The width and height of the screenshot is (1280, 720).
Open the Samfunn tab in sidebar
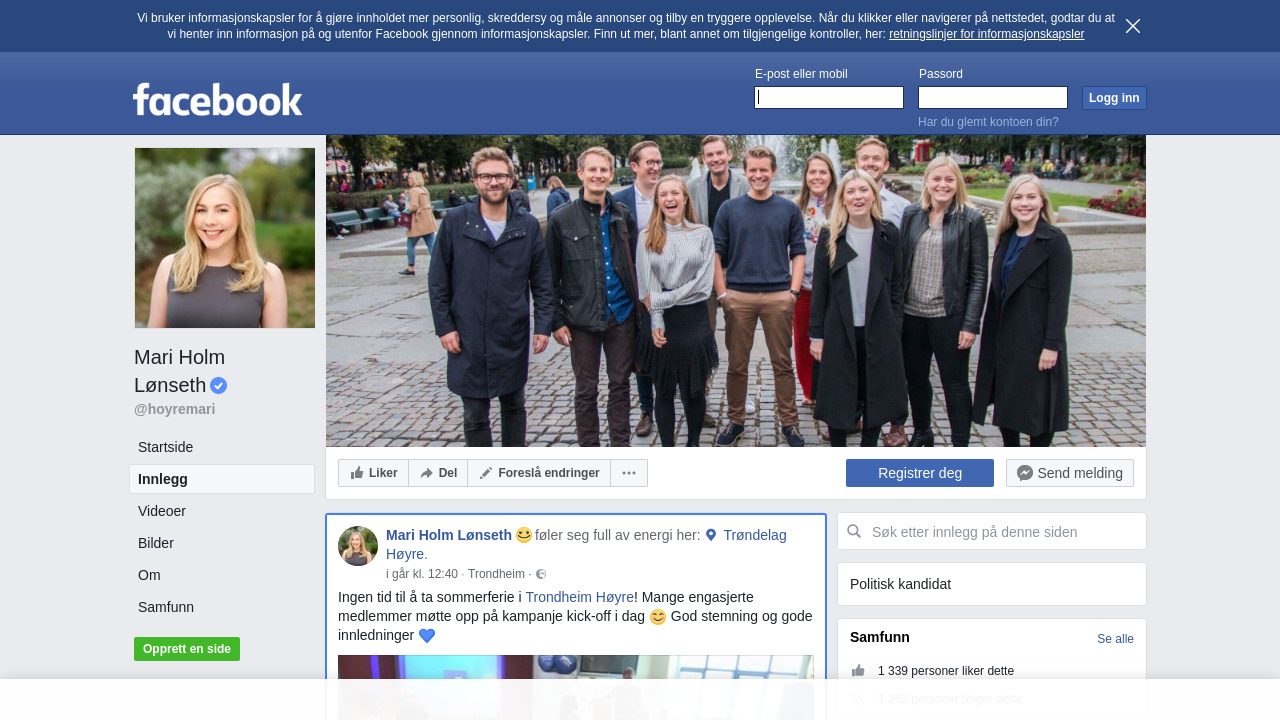222,607
